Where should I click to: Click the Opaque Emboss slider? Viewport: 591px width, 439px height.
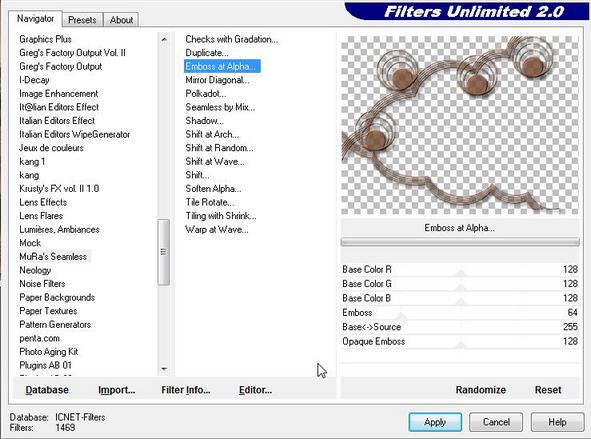coord(460,341)
